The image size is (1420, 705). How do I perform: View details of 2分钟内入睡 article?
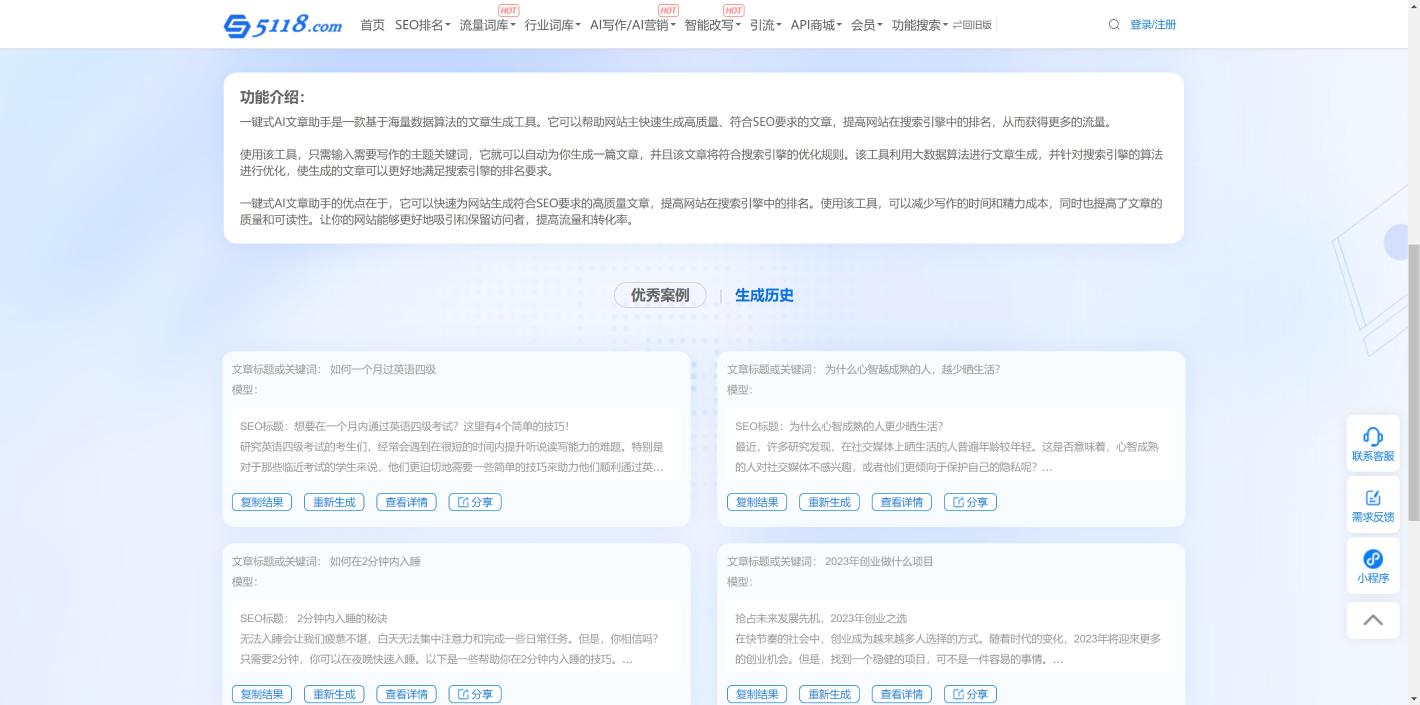406,694
